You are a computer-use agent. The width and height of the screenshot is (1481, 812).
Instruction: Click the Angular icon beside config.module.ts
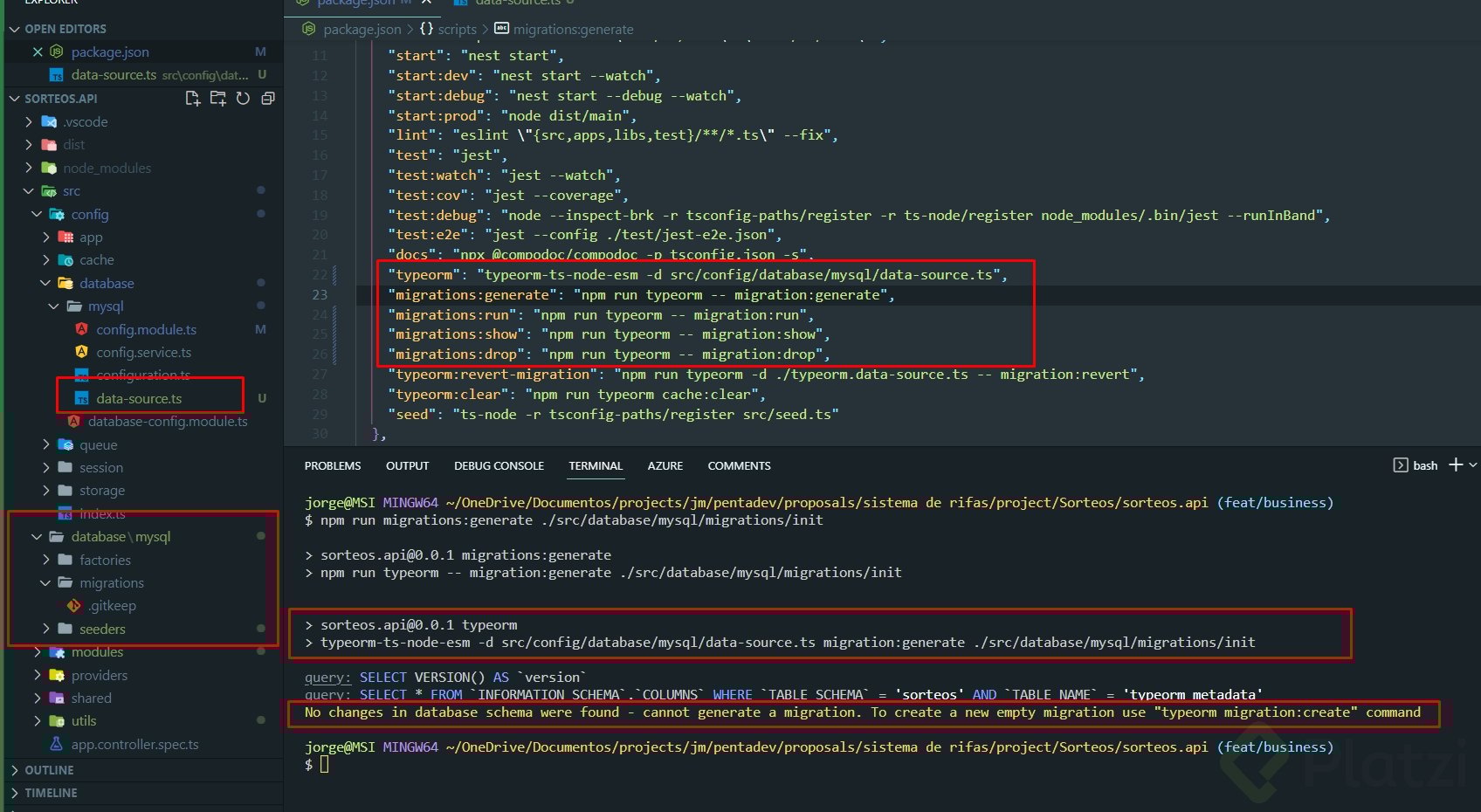(81, 329)
